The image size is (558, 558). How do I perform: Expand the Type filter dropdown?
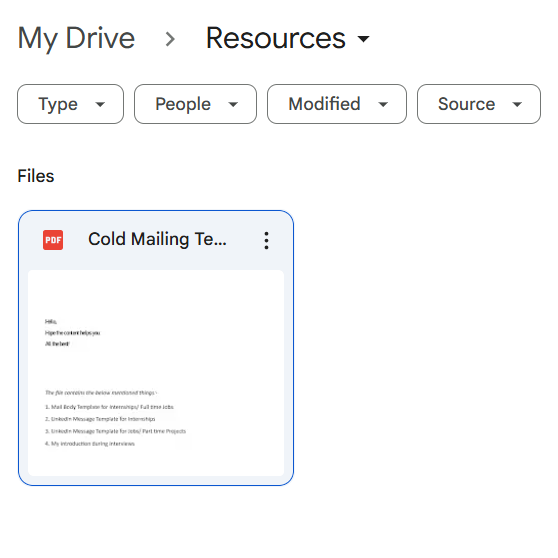pyautogui.click(x=70, y=104)
